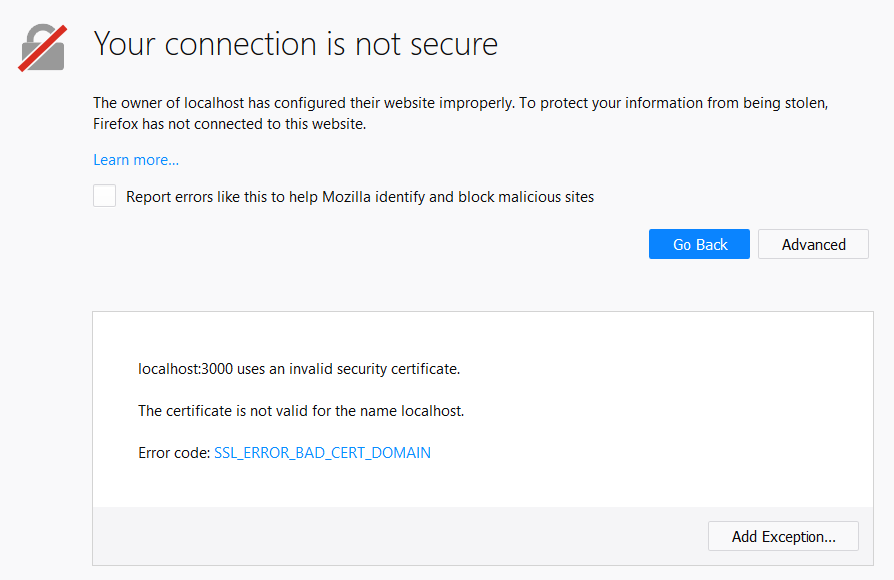Open the SSL_ERROR_BAD_CERT_DOMAIN error code link

322,453
